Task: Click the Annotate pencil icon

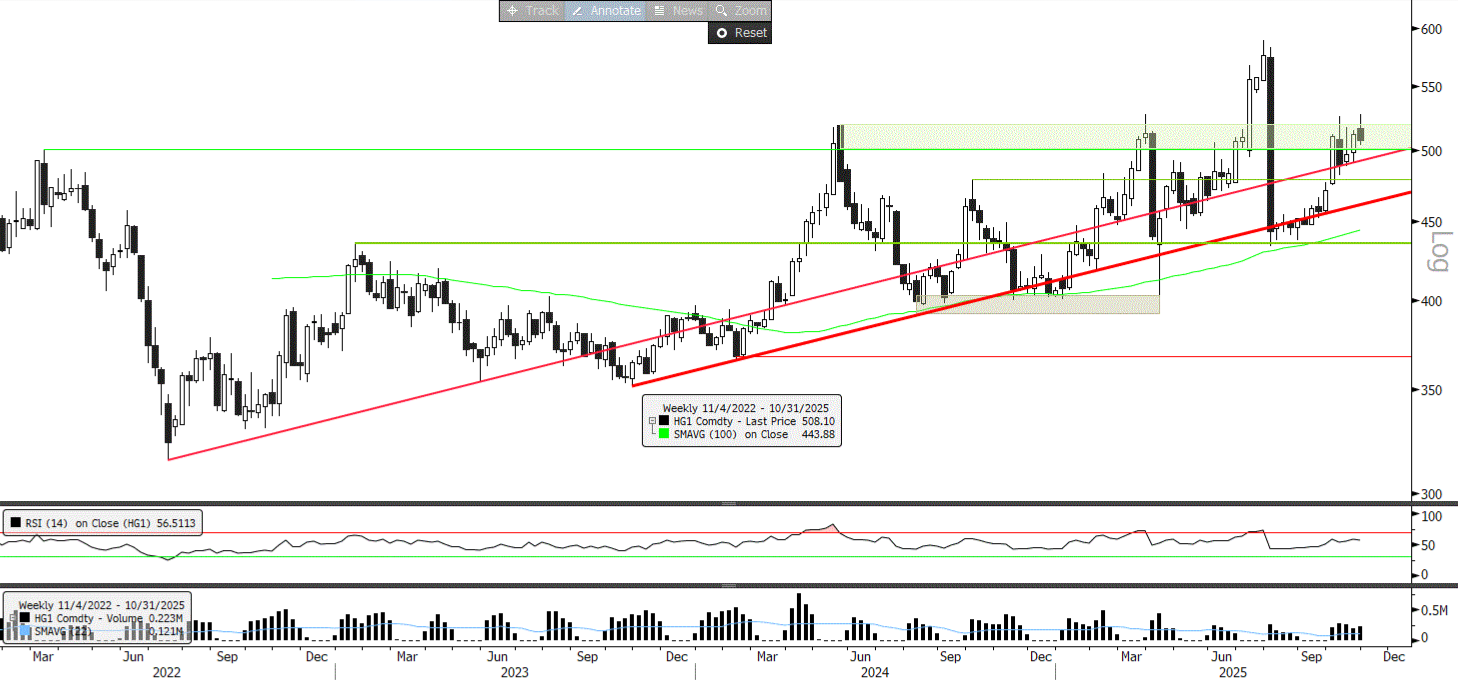Action: pyautogui.click(x=577, y=11)
